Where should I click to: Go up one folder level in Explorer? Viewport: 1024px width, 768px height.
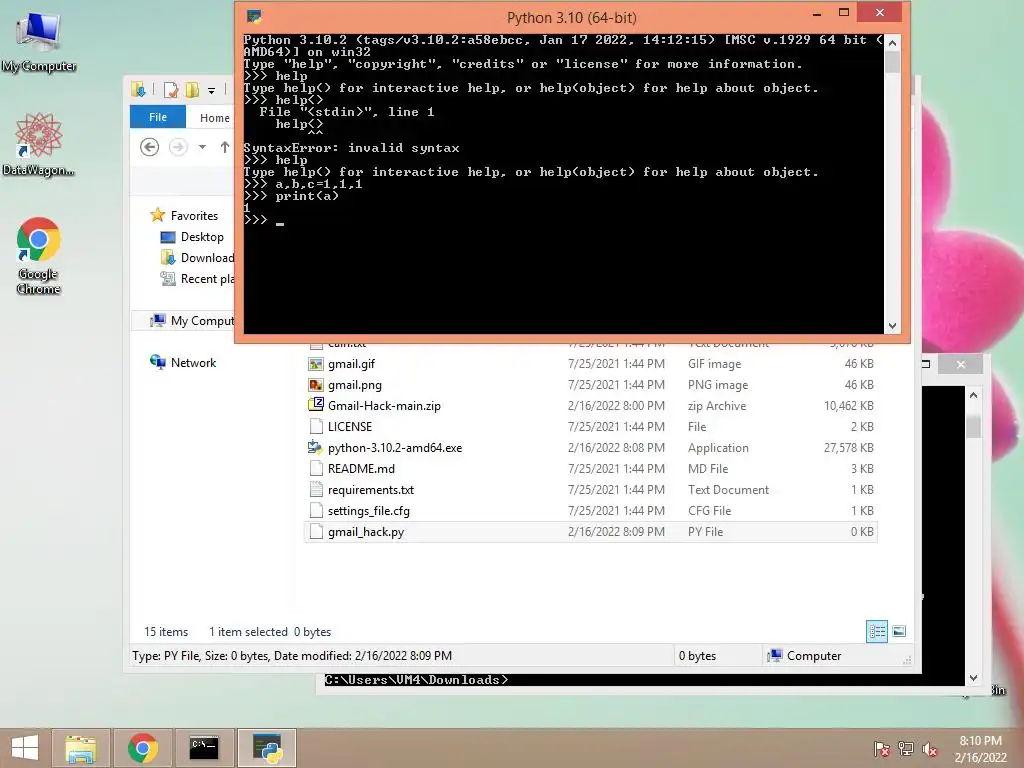(x=225, y=147)
